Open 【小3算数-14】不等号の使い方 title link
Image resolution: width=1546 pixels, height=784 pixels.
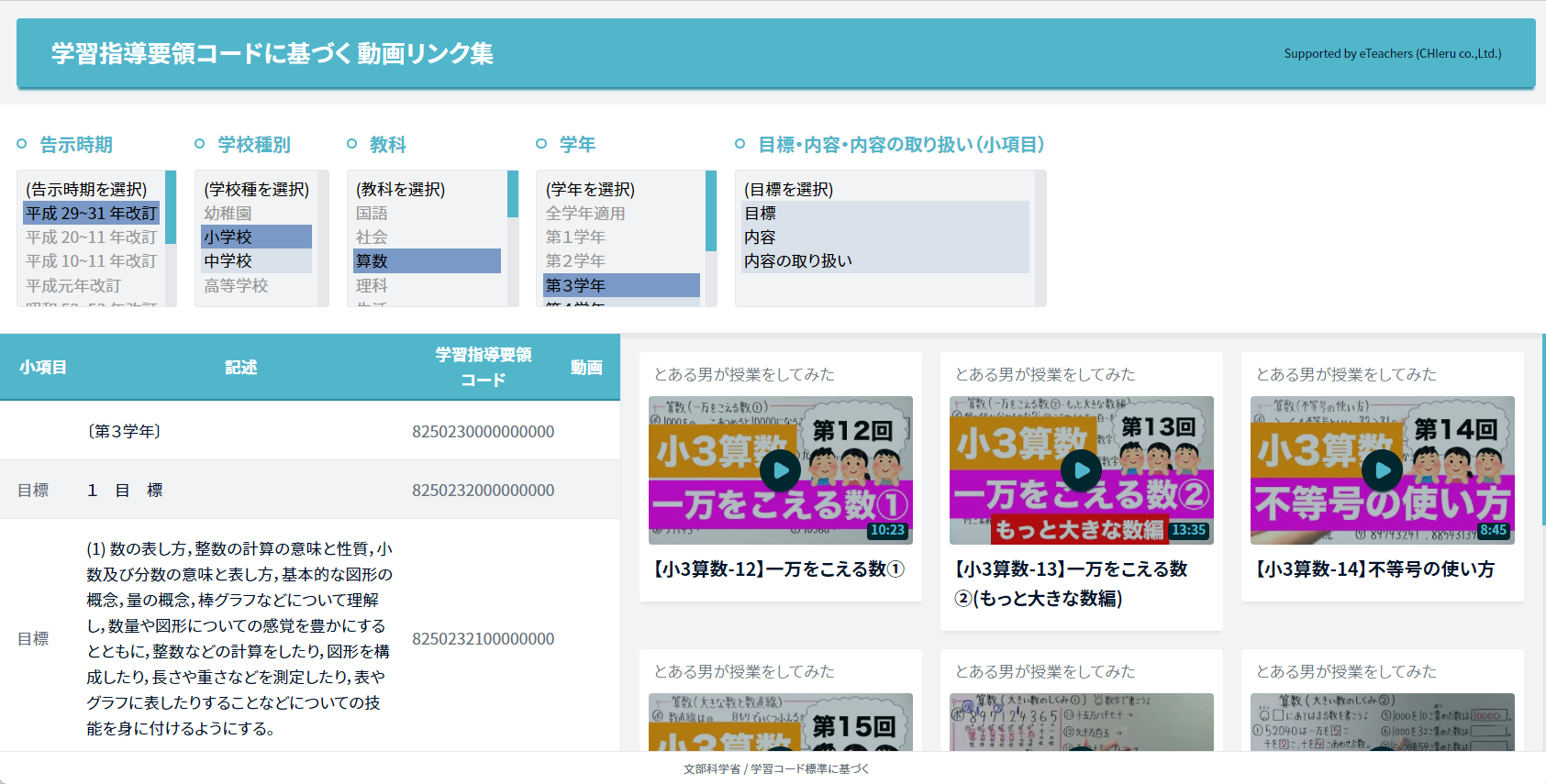[1375, 569]
